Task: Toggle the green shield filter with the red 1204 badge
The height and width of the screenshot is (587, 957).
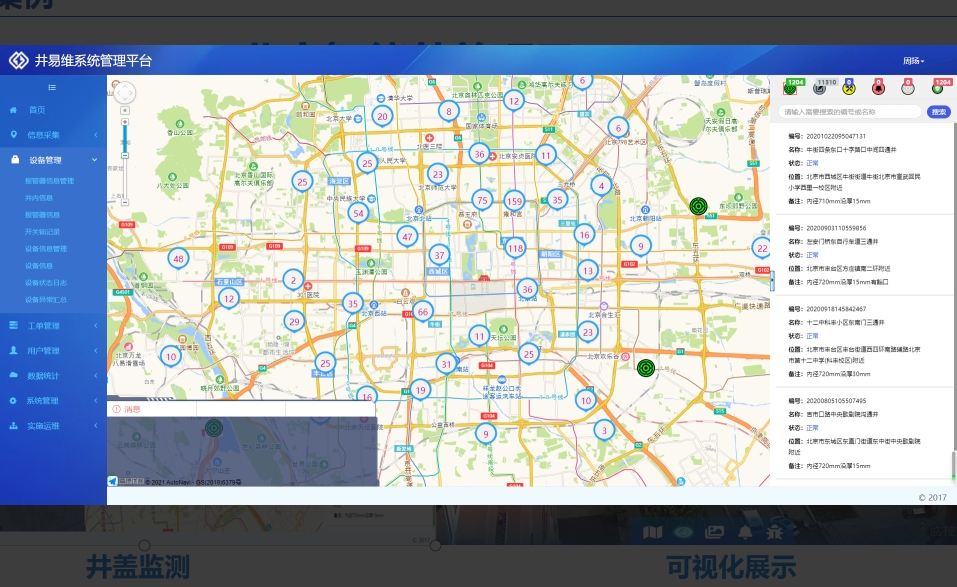Action: pos(939,87)
